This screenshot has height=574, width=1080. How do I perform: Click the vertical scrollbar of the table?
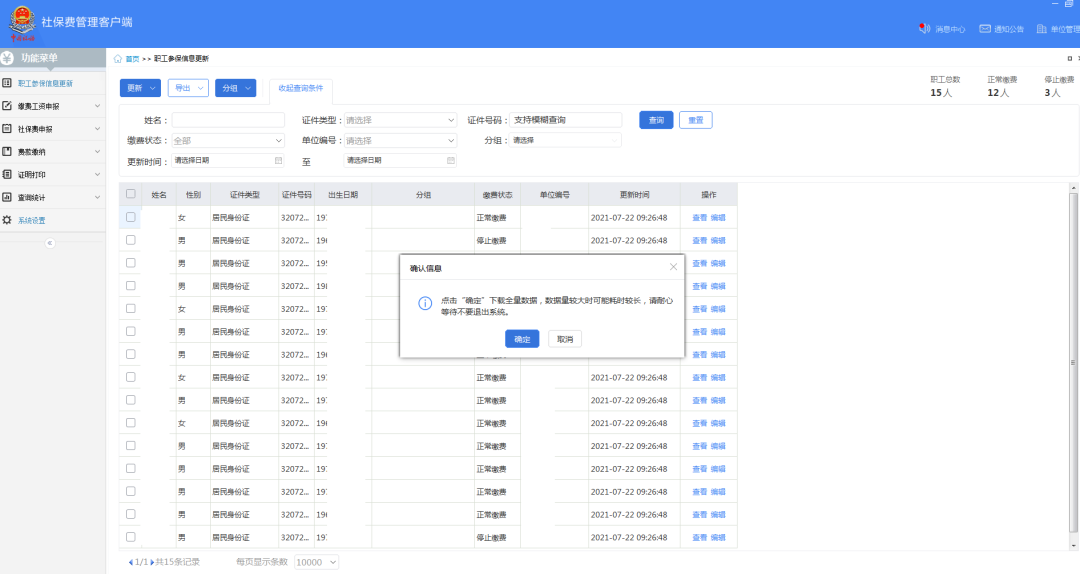tap(1073, 362)
